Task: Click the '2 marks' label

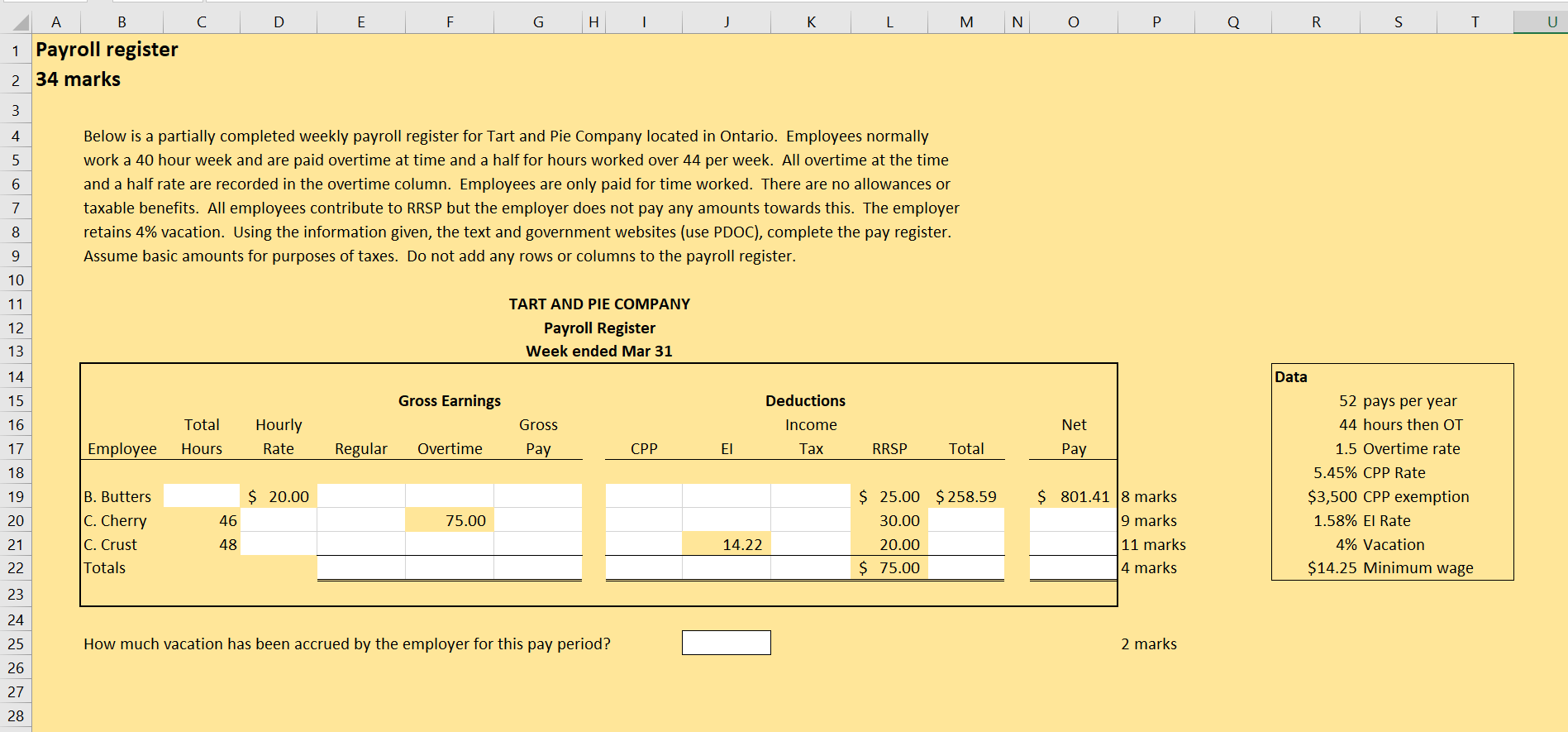Action: point(1149,643)
